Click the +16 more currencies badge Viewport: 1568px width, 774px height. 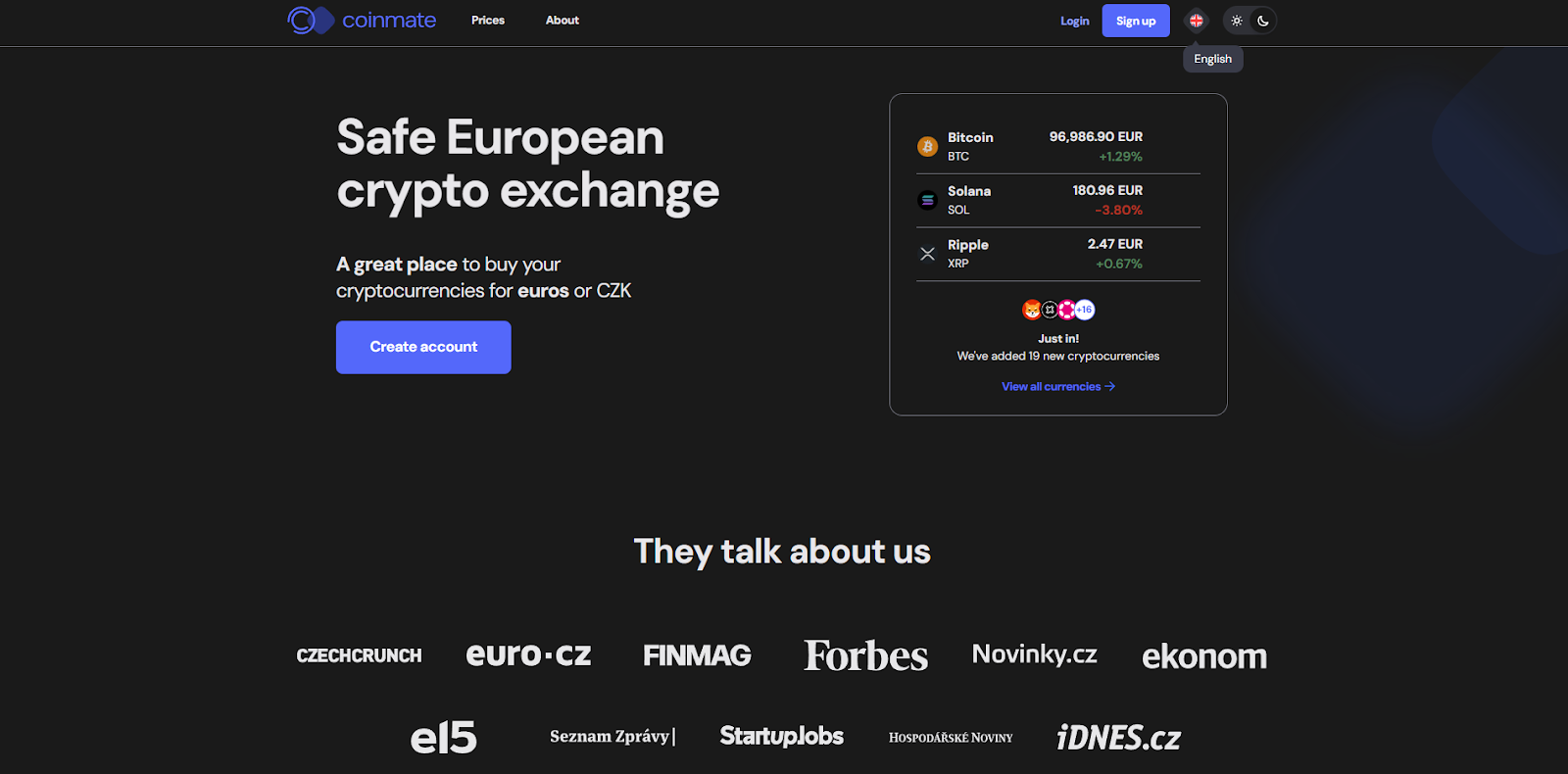click(x=1085, y=311)
